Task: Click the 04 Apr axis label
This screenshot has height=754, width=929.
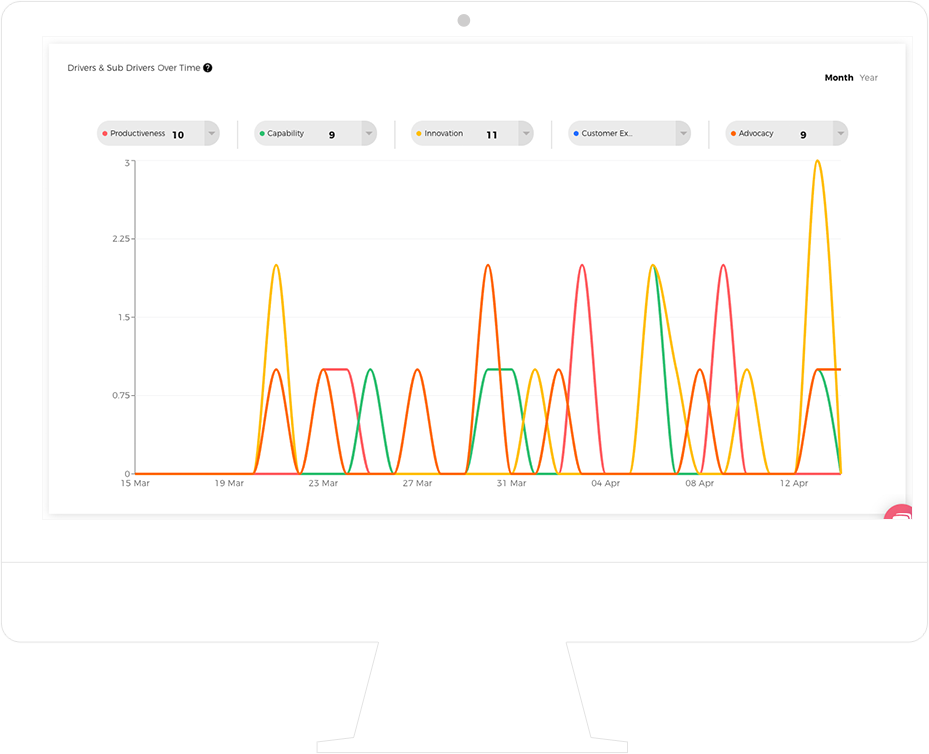Action: pyautogui.click(x=606, y=483)
